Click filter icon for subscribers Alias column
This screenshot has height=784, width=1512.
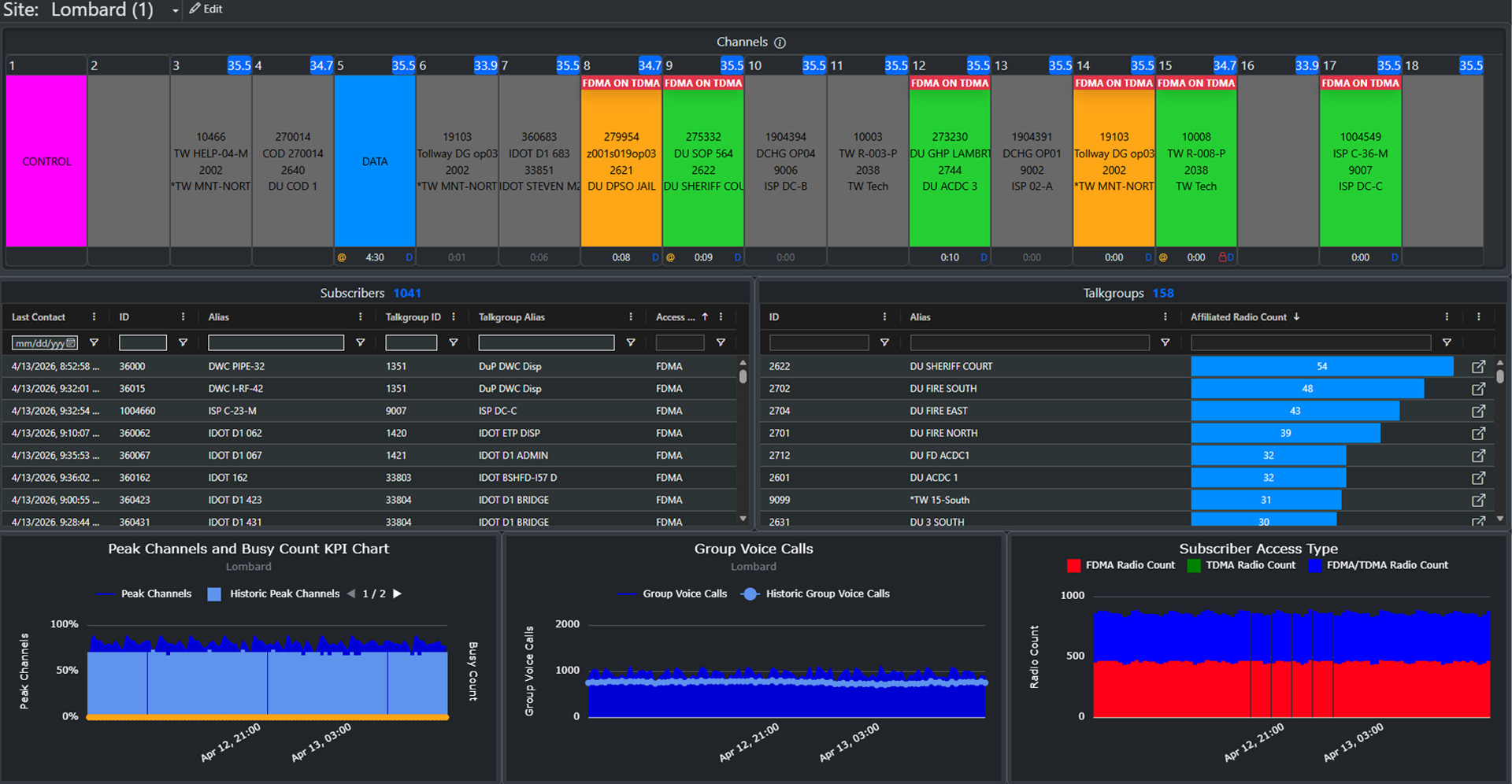[361, 343]
